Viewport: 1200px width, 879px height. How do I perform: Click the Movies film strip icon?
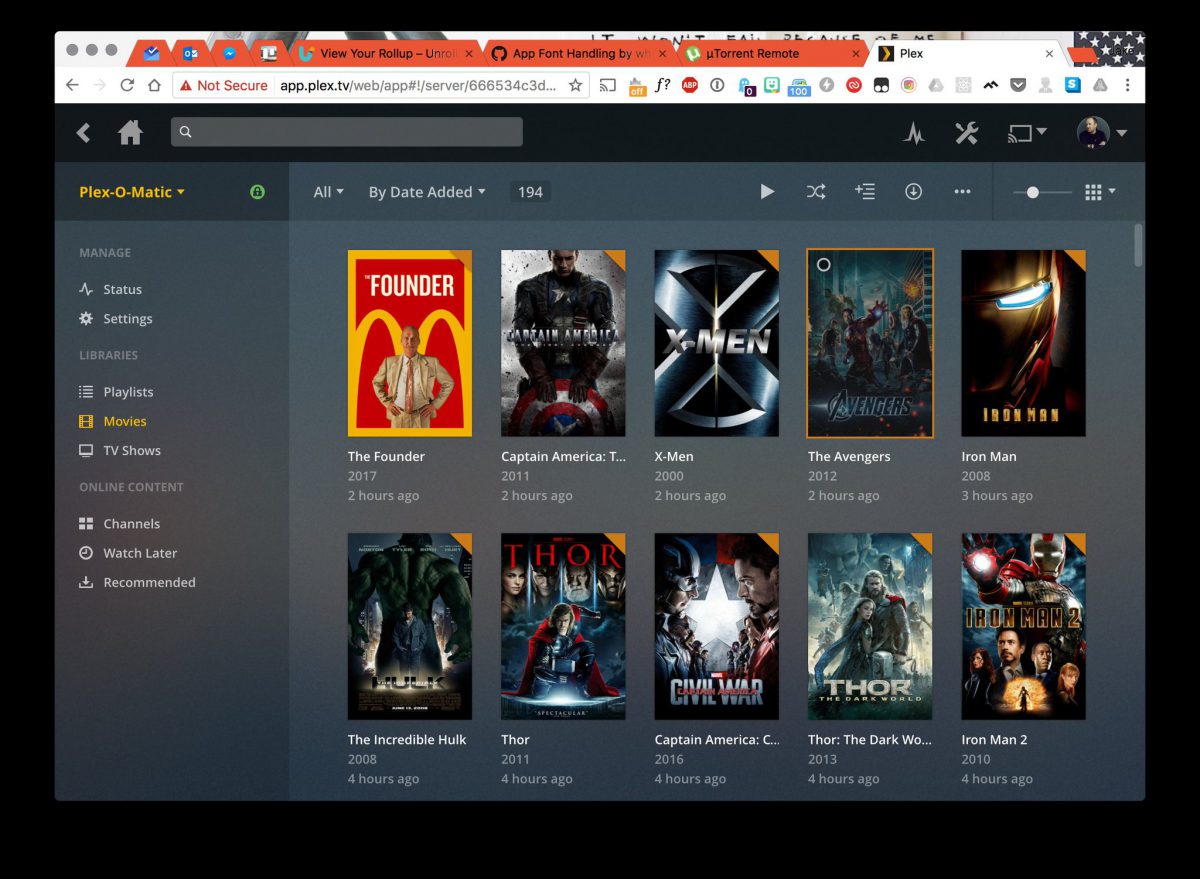pos(86,421)
